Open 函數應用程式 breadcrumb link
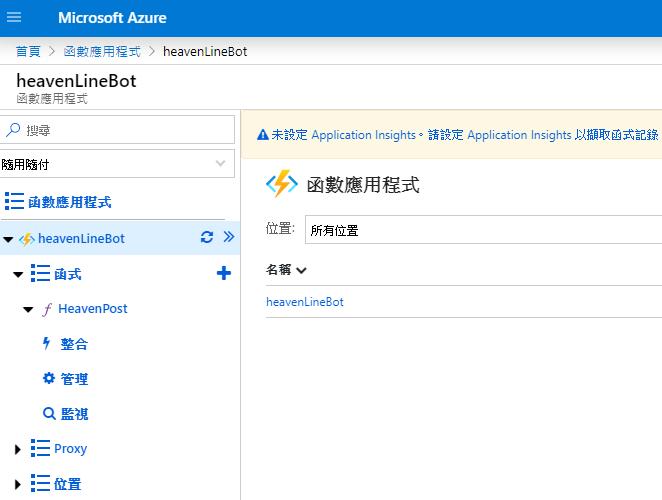The width and height of the screenshot is (662, 500). (x=102, y=51)
